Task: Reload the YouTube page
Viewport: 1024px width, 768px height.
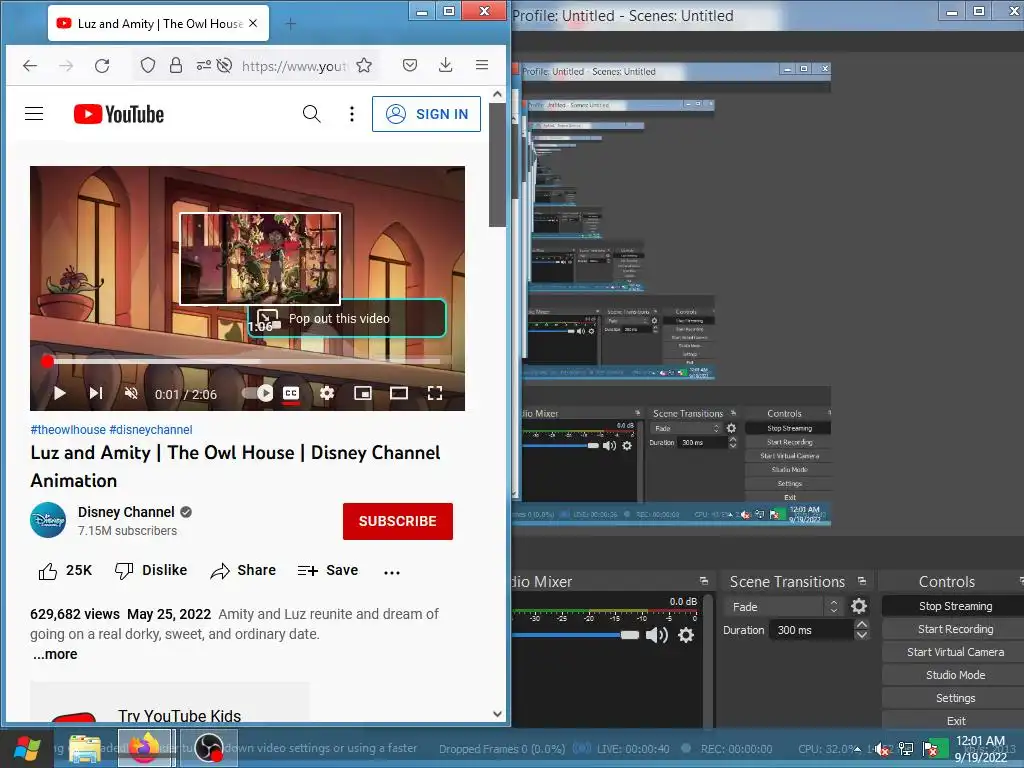Action: pos(102,65)
